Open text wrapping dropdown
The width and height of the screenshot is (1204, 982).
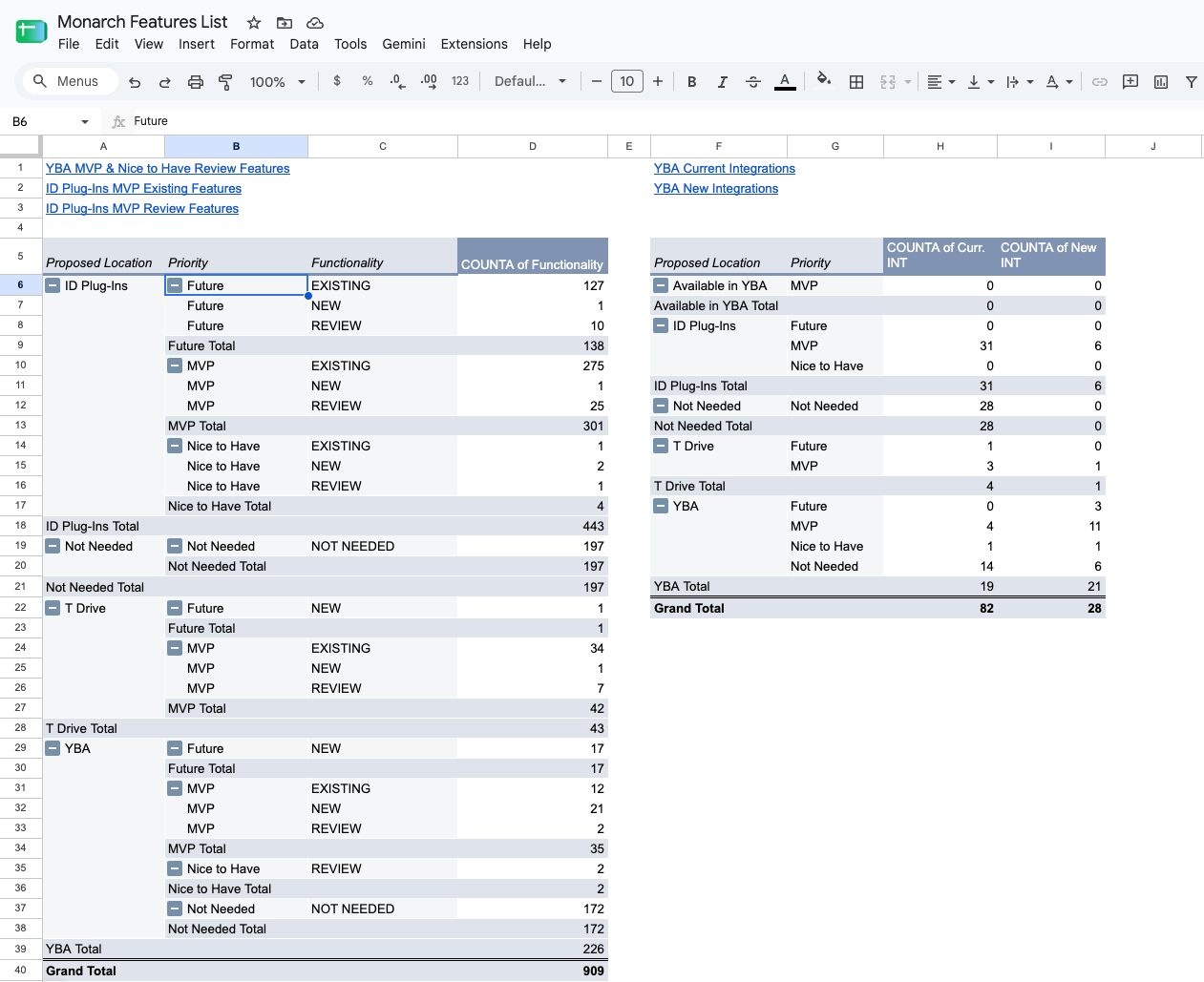tap(1020, 82)
